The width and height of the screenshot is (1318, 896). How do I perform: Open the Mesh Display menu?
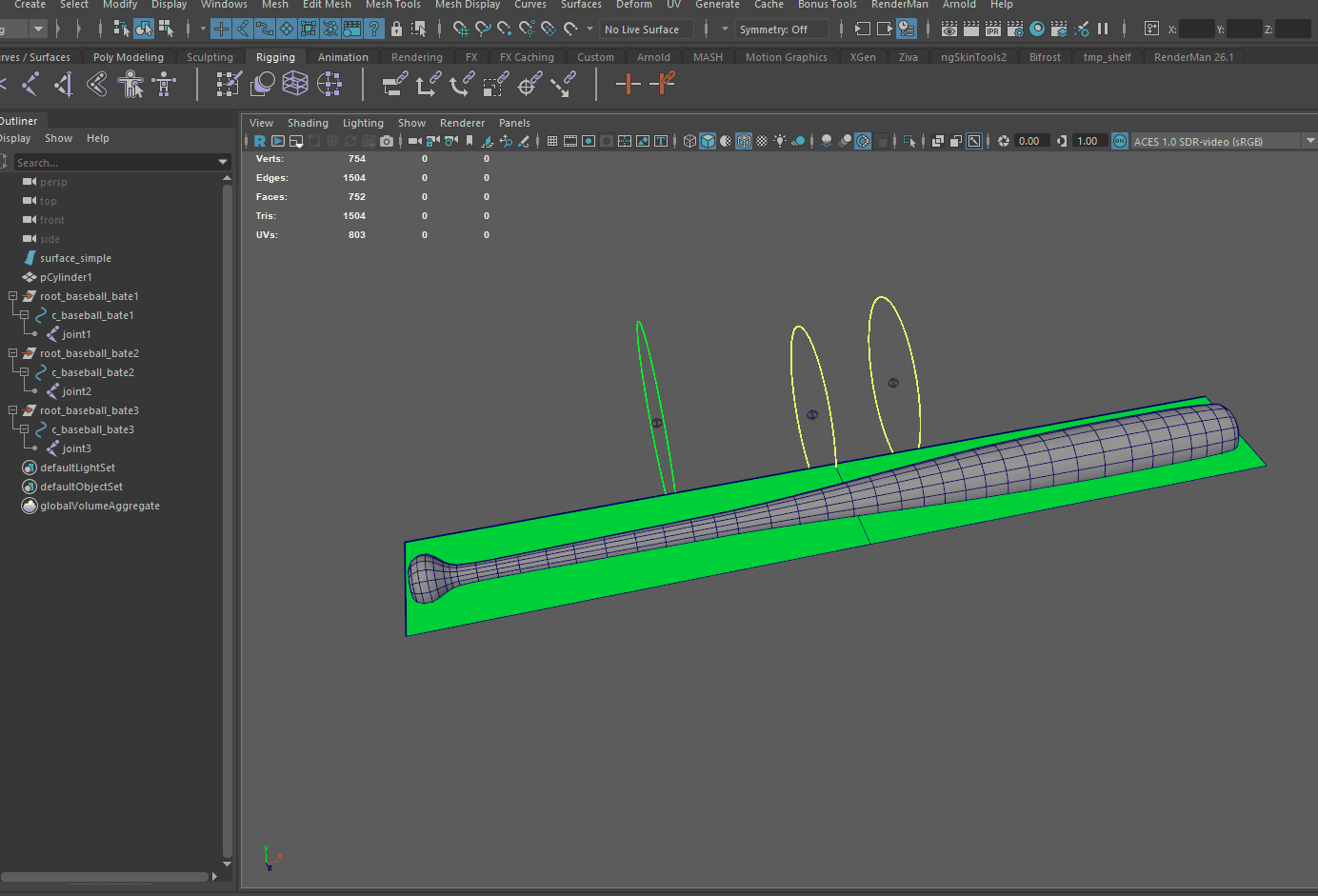(x=468, y=5)
